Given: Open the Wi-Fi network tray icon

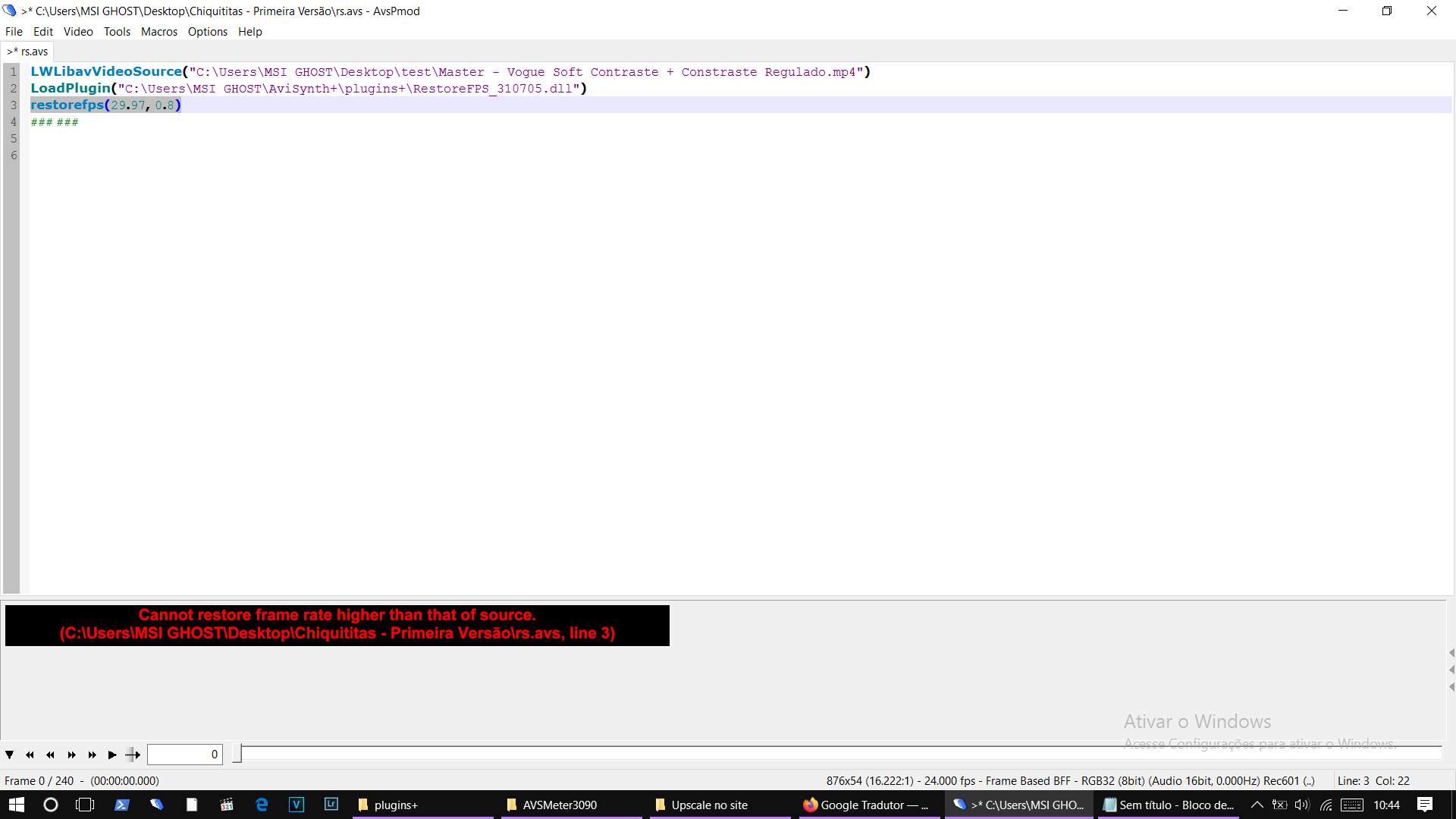Looking at the screenshot, I should 1326,805.
